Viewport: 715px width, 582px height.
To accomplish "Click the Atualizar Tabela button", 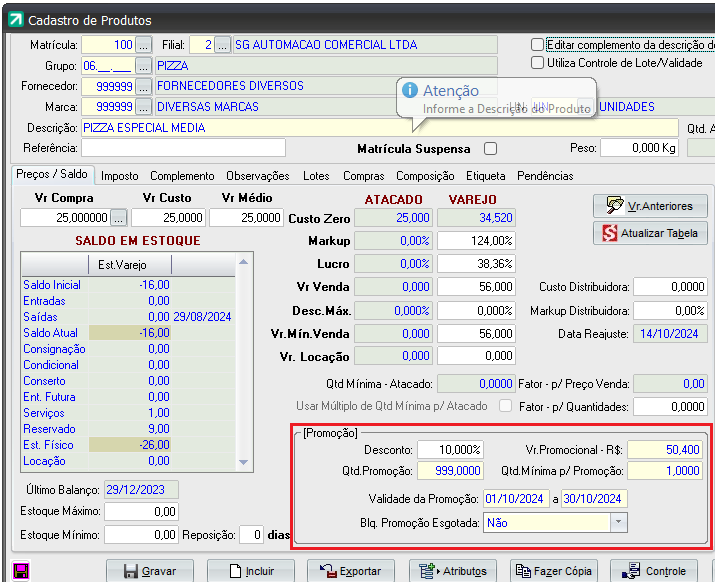I will click(650, 233).
